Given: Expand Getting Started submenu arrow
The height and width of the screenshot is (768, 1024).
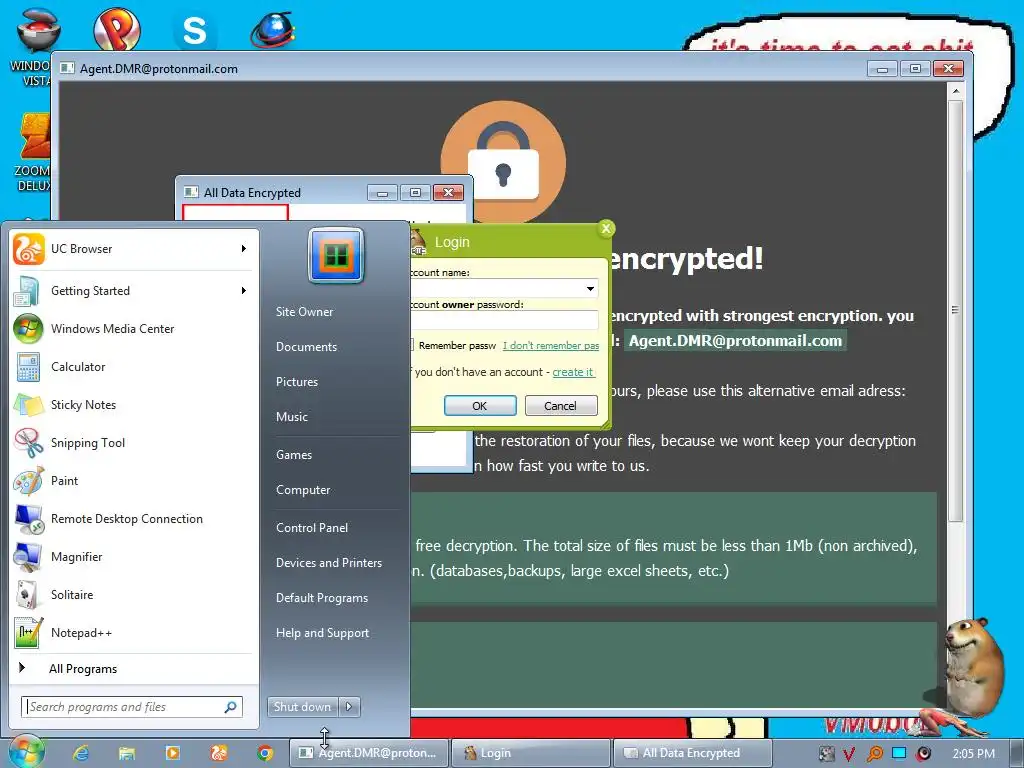Looking at the screenshot, I should click(243, 291).
